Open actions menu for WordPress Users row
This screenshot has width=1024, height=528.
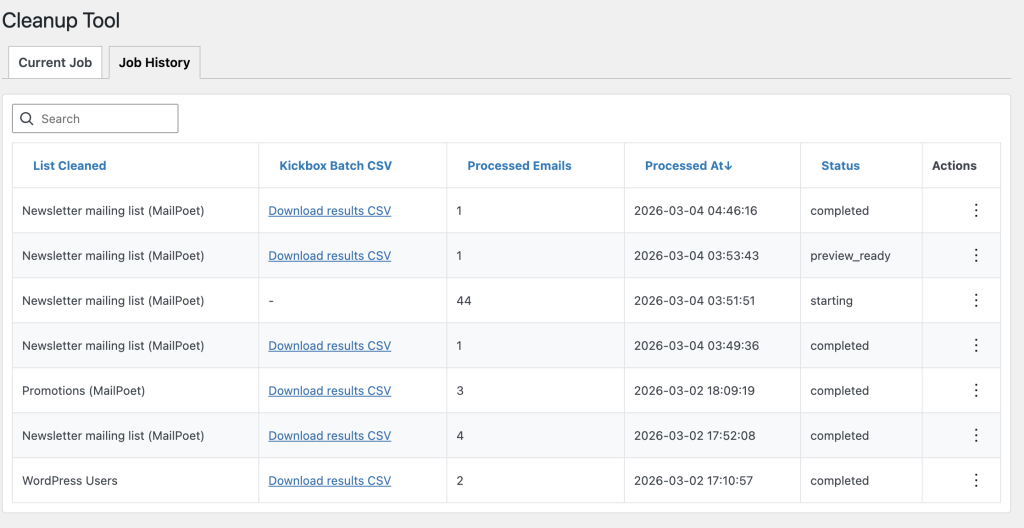976,481
